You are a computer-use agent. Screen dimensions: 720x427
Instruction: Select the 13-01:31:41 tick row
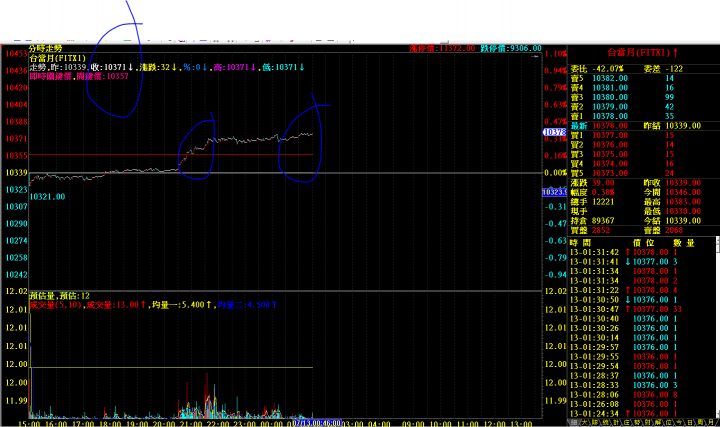tap(642, 262)
